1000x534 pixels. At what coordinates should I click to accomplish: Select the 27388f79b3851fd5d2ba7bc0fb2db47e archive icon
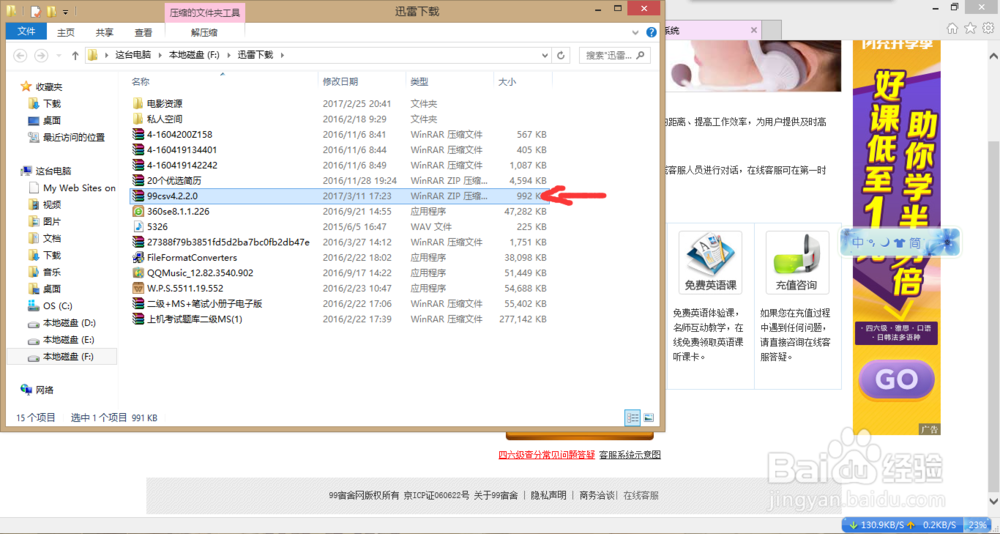pos(138,242)
